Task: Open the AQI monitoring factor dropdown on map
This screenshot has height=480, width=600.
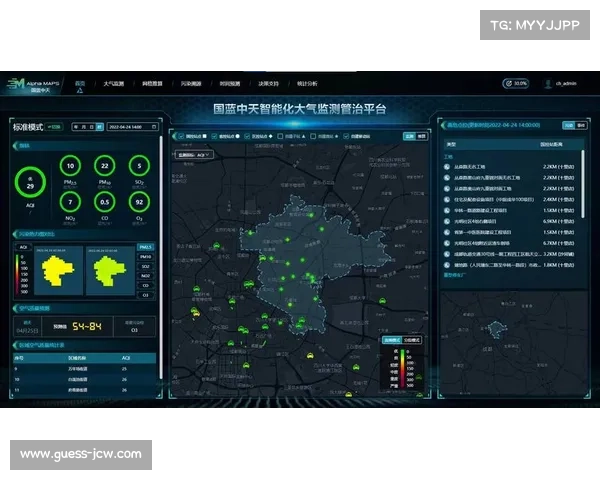Action: click(195, 155)
